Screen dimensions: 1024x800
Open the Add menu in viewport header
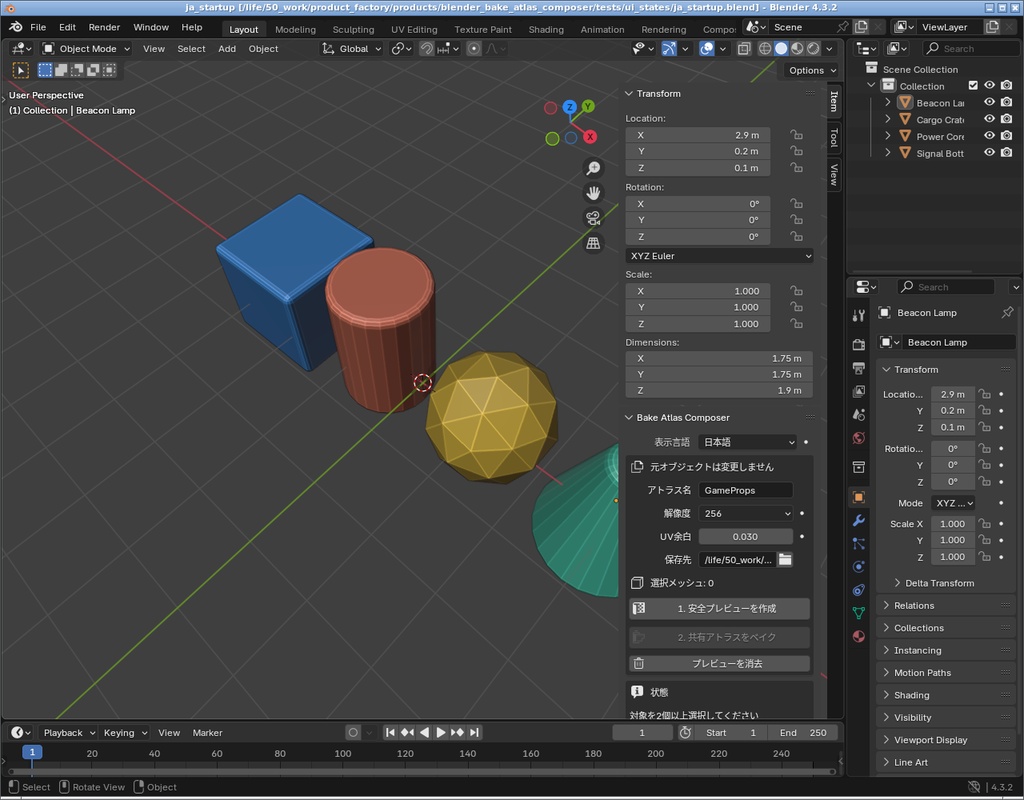tap(227, 48)
